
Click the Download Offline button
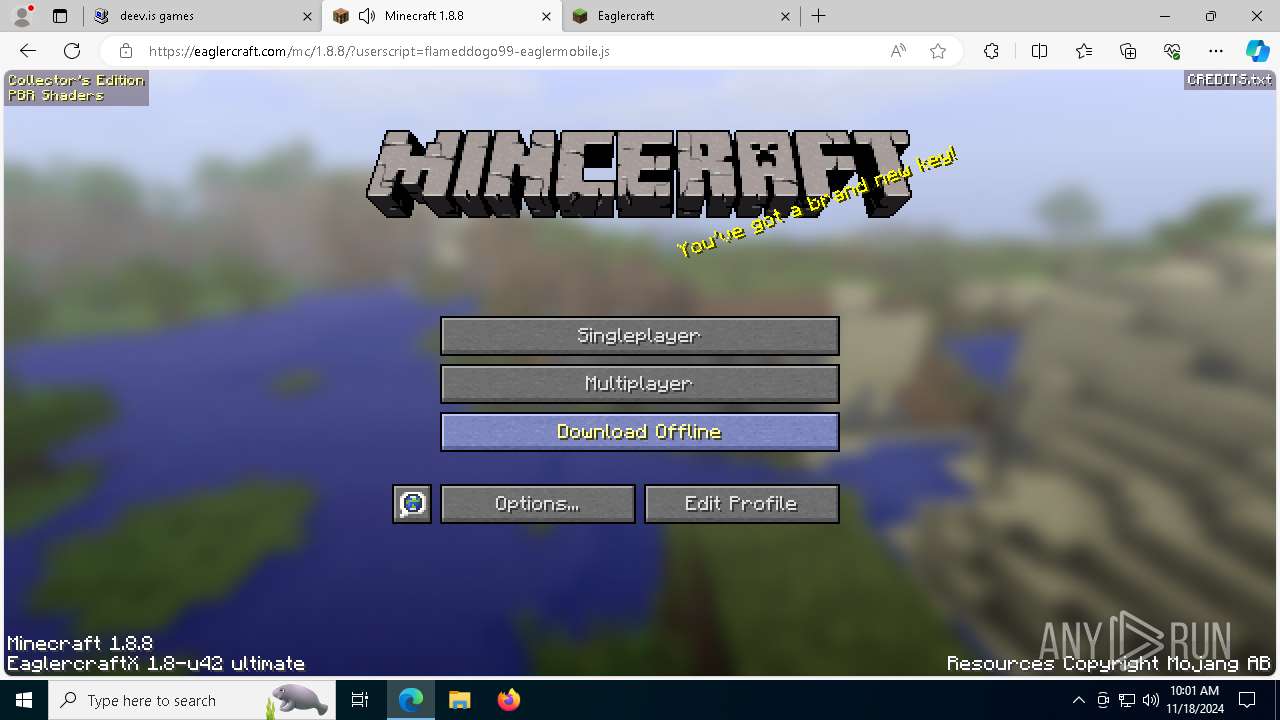640,432
